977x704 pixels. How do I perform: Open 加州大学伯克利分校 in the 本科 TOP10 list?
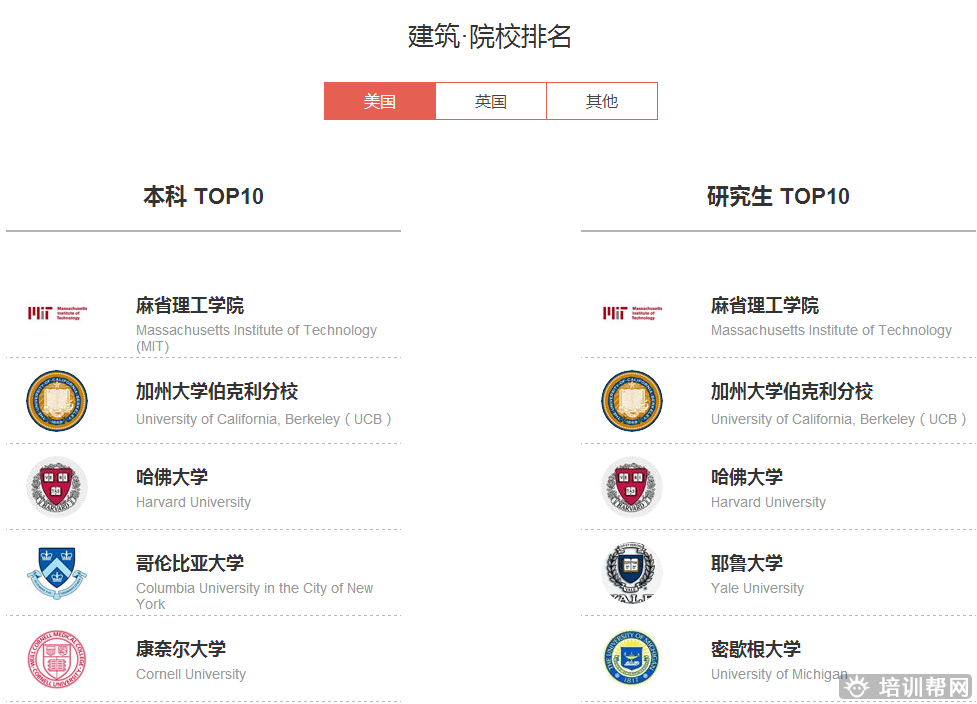pos(217,391)
